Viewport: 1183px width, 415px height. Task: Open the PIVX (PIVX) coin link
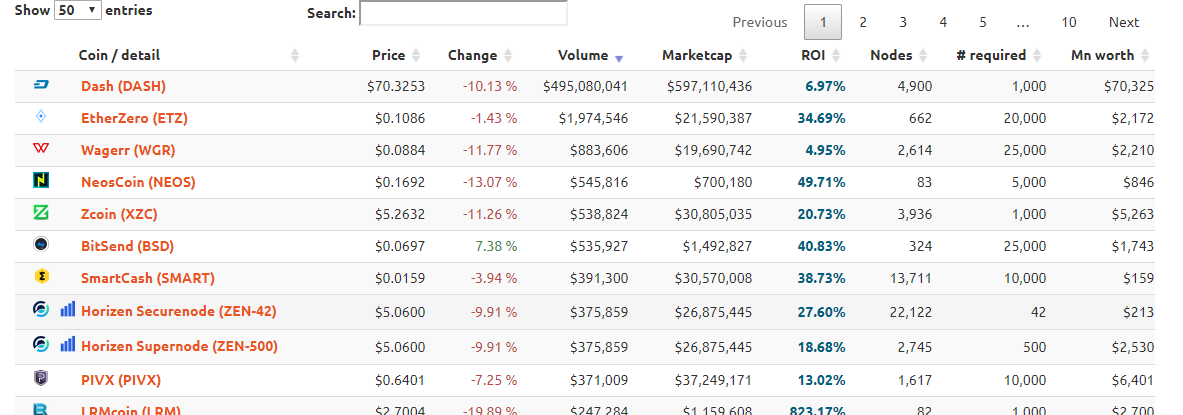(x=121, y=380)
